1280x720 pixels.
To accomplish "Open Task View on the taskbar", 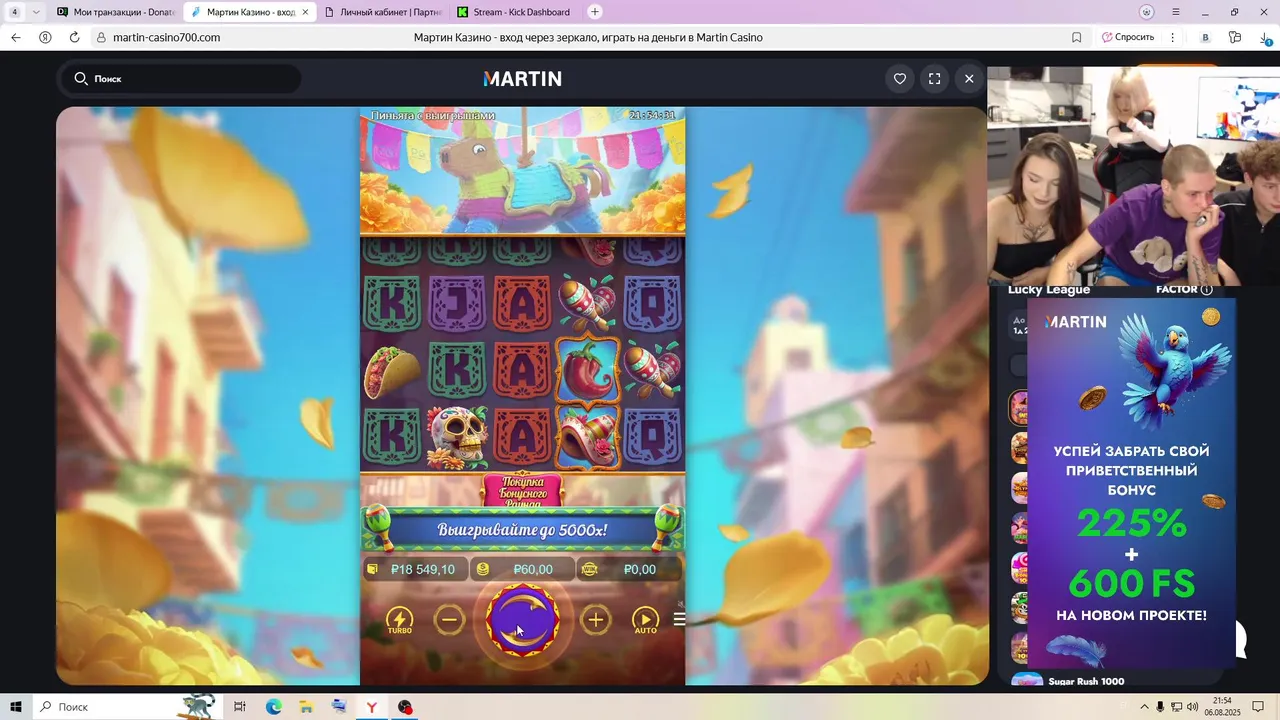I will tap(240, 707).
